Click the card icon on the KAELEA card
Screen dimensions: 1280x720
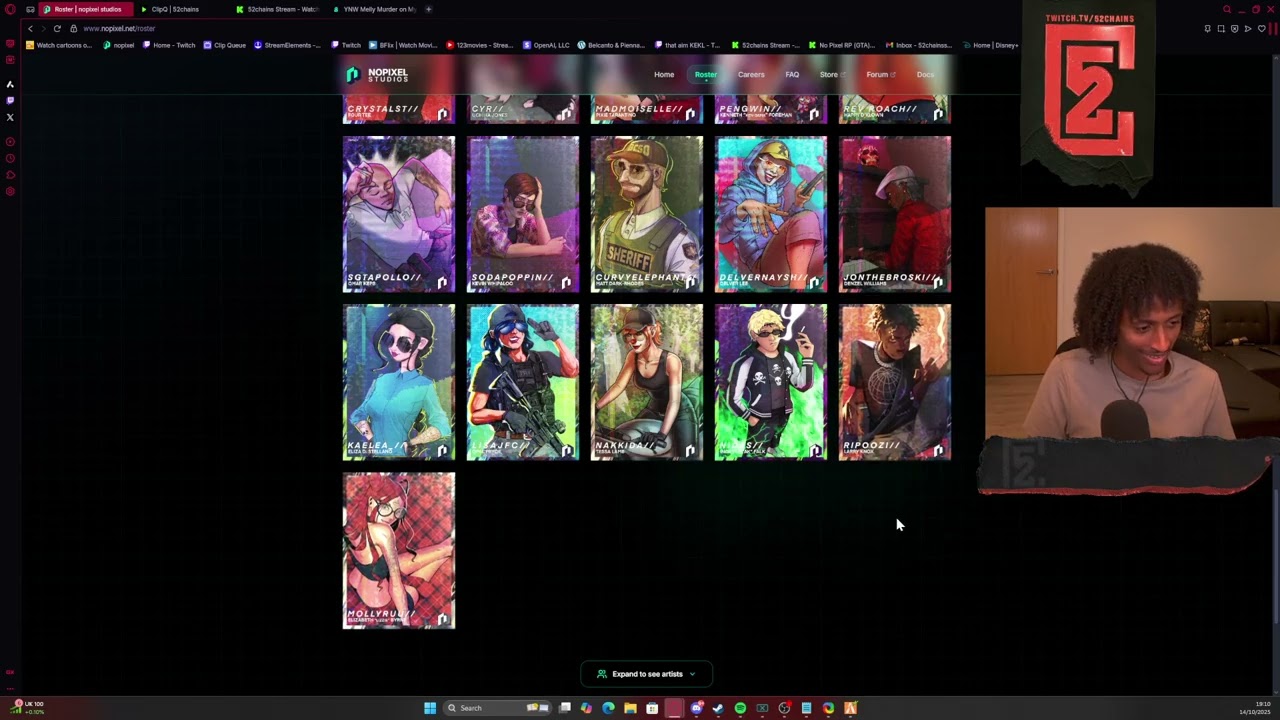pos(442,451)
